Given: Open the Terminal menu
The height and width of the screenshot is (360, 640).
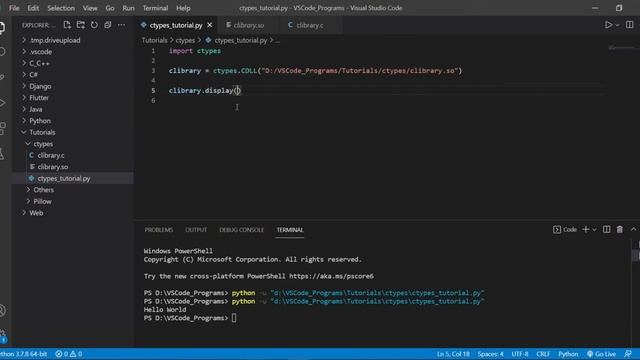Looking at the screenshot, I should (155, 8).
